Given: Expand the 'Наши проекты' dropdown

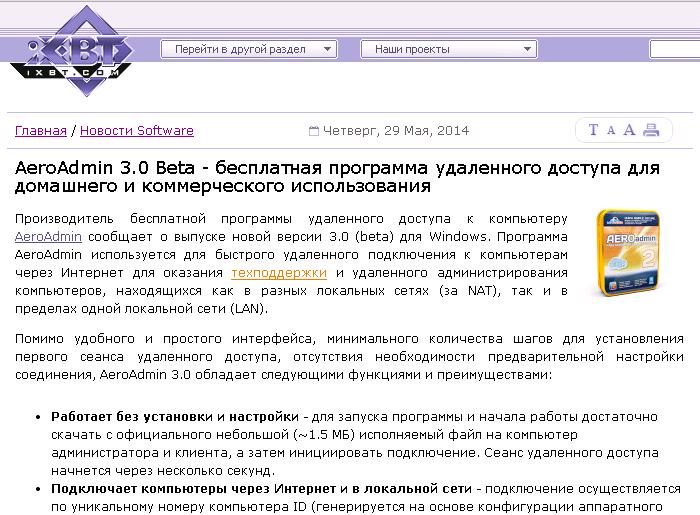Looking at the screenshot, I should click(x=449, y=49).
